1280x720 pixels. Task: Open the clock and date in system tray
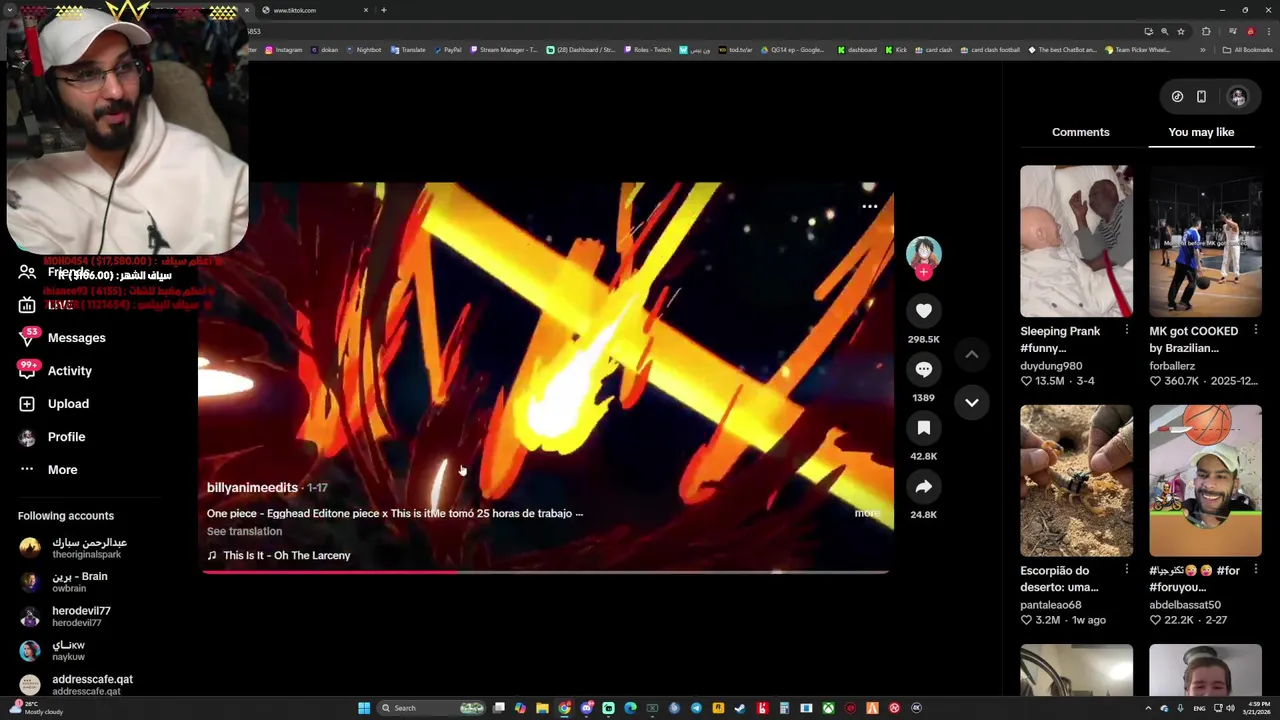tap(1256, 708)
